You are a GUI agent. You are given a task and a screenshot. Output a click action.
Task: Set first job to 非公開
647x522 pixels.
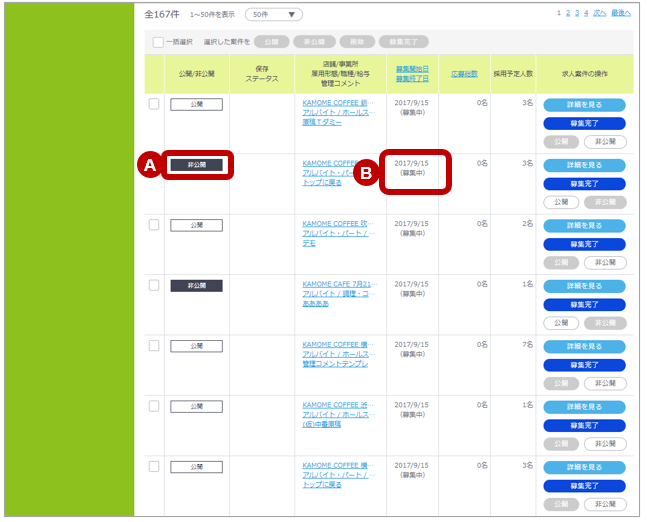click(605, 142)
